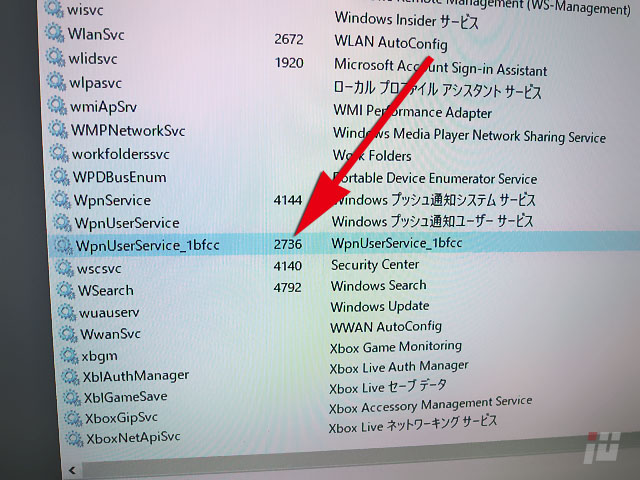640x480 pixels.
Task: Click the gear icon beside wmiApSrv
Action: 57,105
